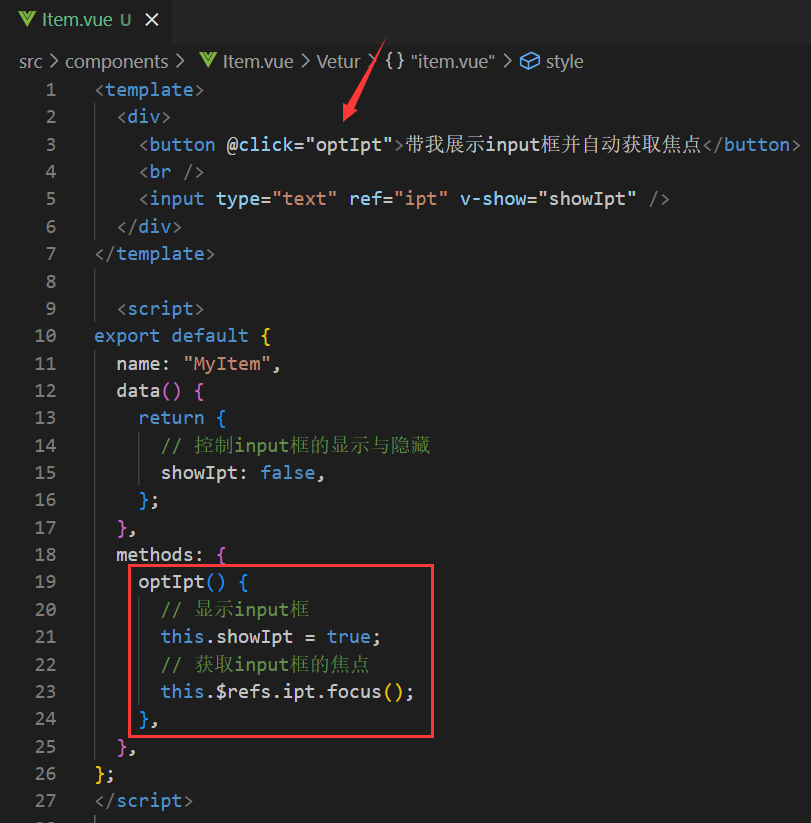The width and height of the screenshot is (811, 823).
Task: Click the Vue logo icon on Item.vue tab
Action: [27, 19]
